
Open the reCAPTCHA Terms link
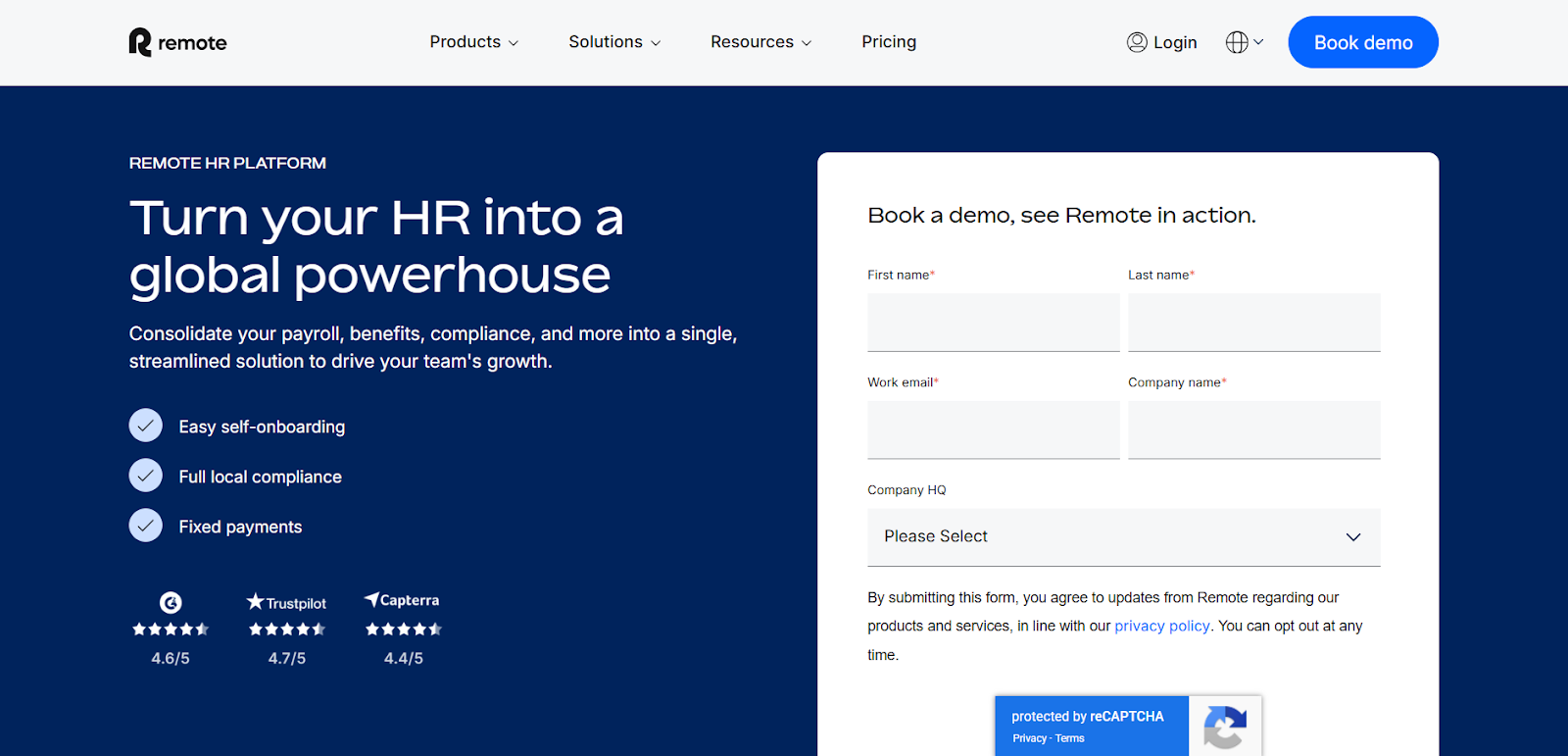click(x=1070, y=738)
